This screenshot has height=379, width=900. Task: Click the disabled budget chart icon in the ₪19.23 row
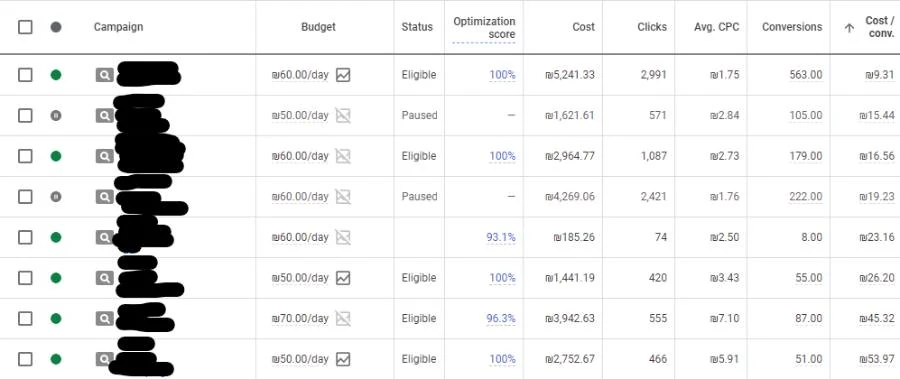(x=343, y=197)
